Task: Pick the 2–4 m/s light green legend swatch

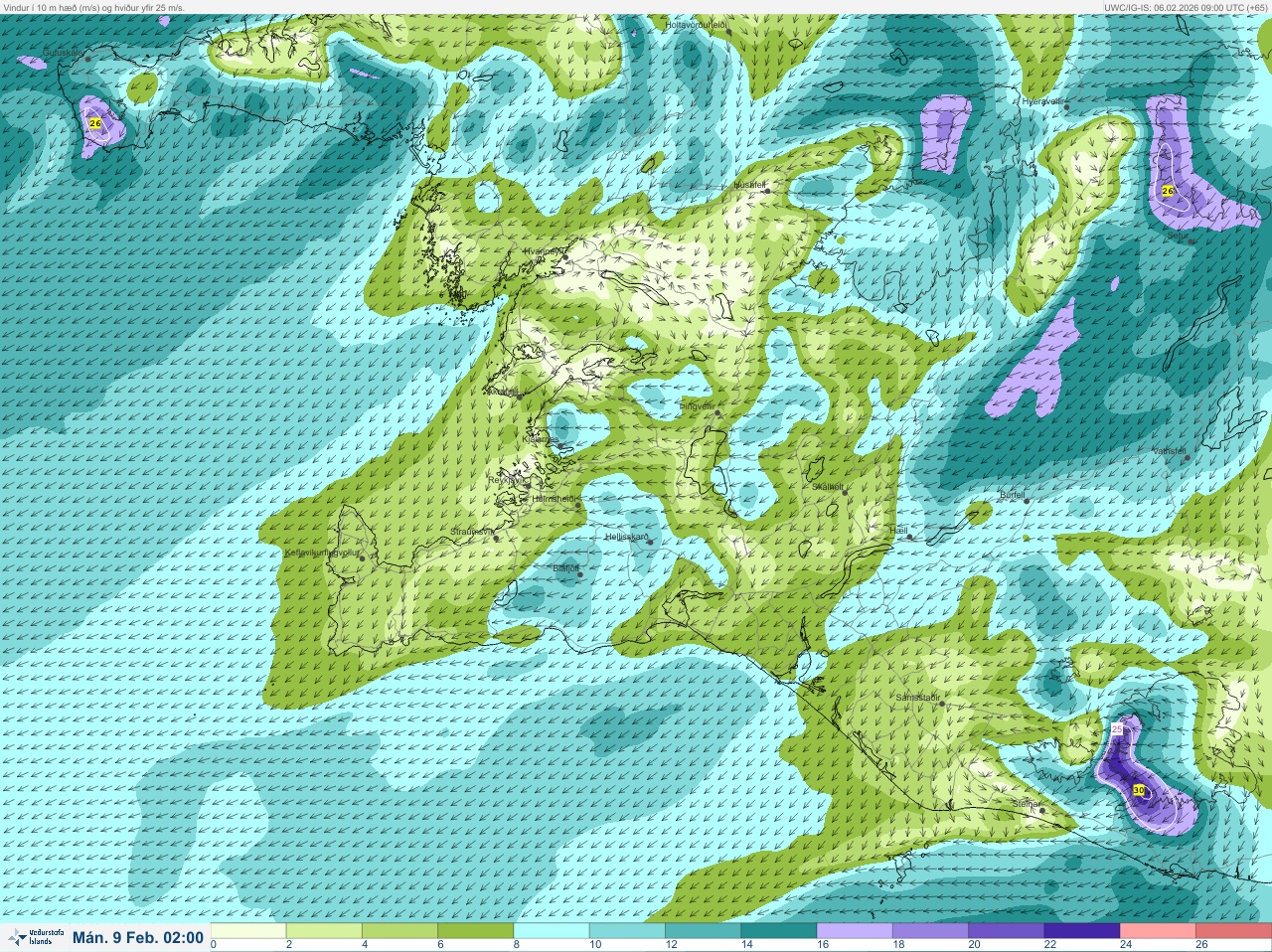Action: click(324, 931)
